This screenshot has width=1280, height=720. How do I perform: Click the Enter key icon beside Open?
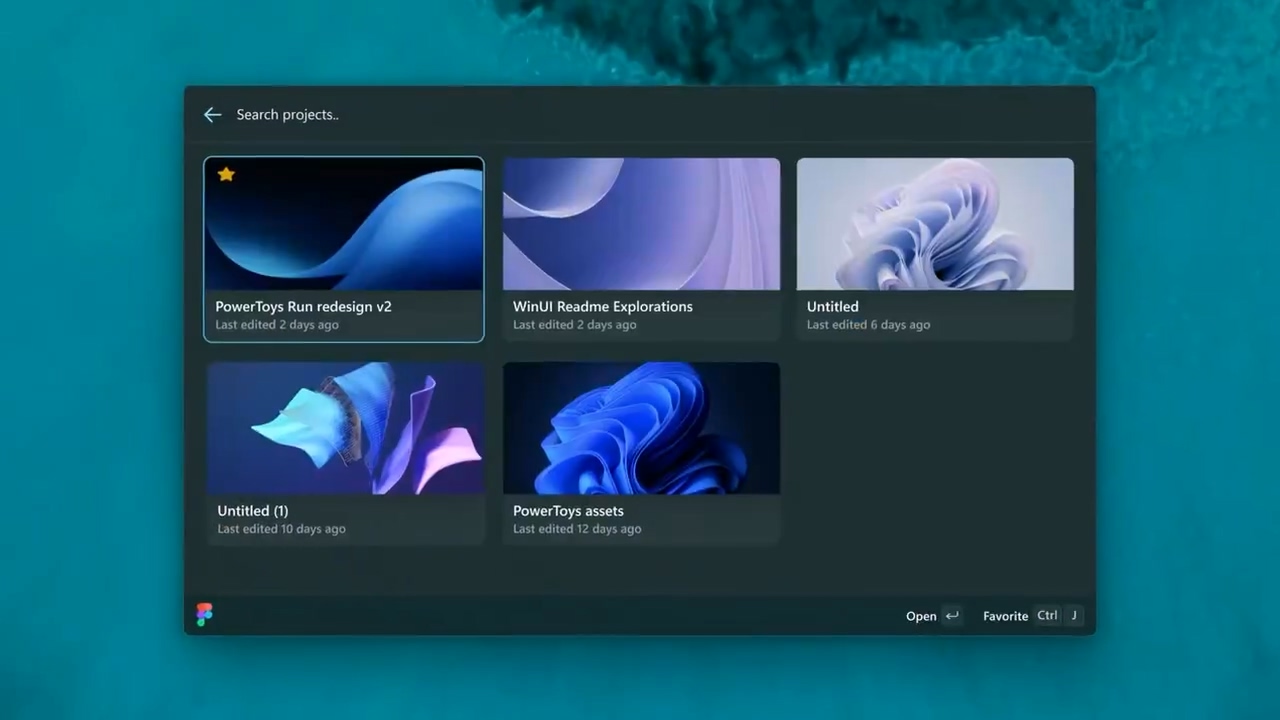pos(952,616)
